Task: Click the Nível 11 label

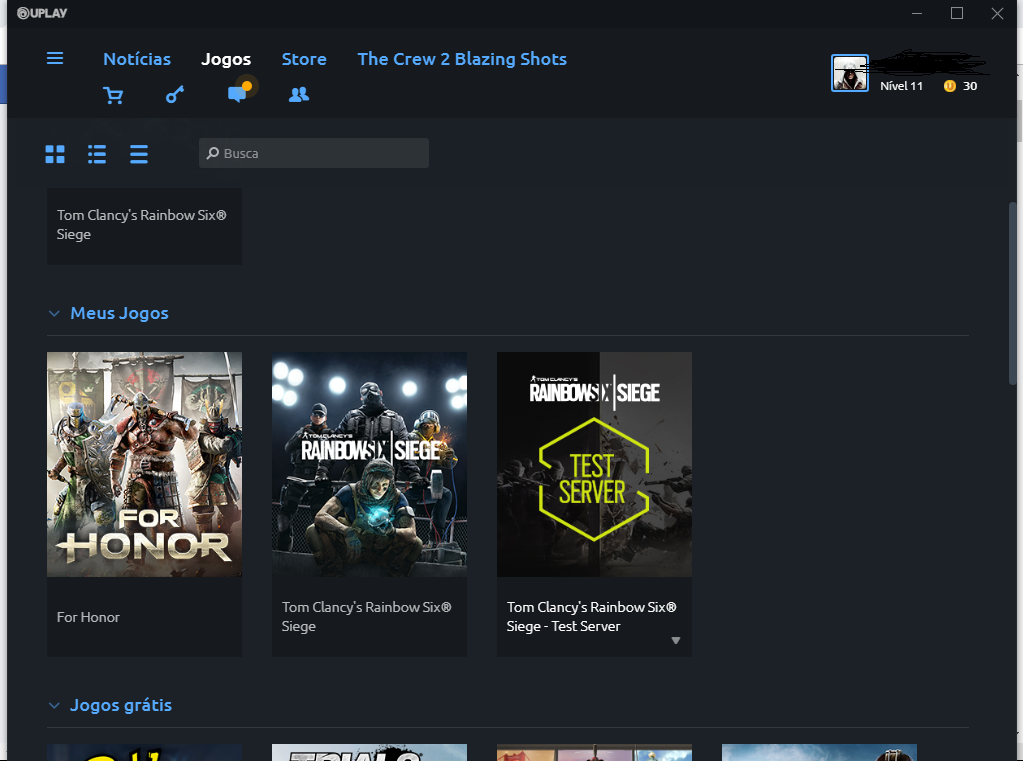Action: click(901, 86)
